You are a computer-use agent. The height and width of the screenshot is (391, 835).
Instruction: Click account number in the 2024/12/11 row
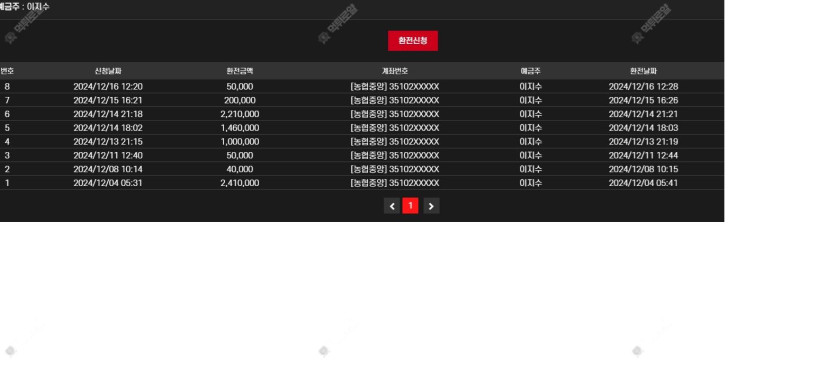click(395, 156)
